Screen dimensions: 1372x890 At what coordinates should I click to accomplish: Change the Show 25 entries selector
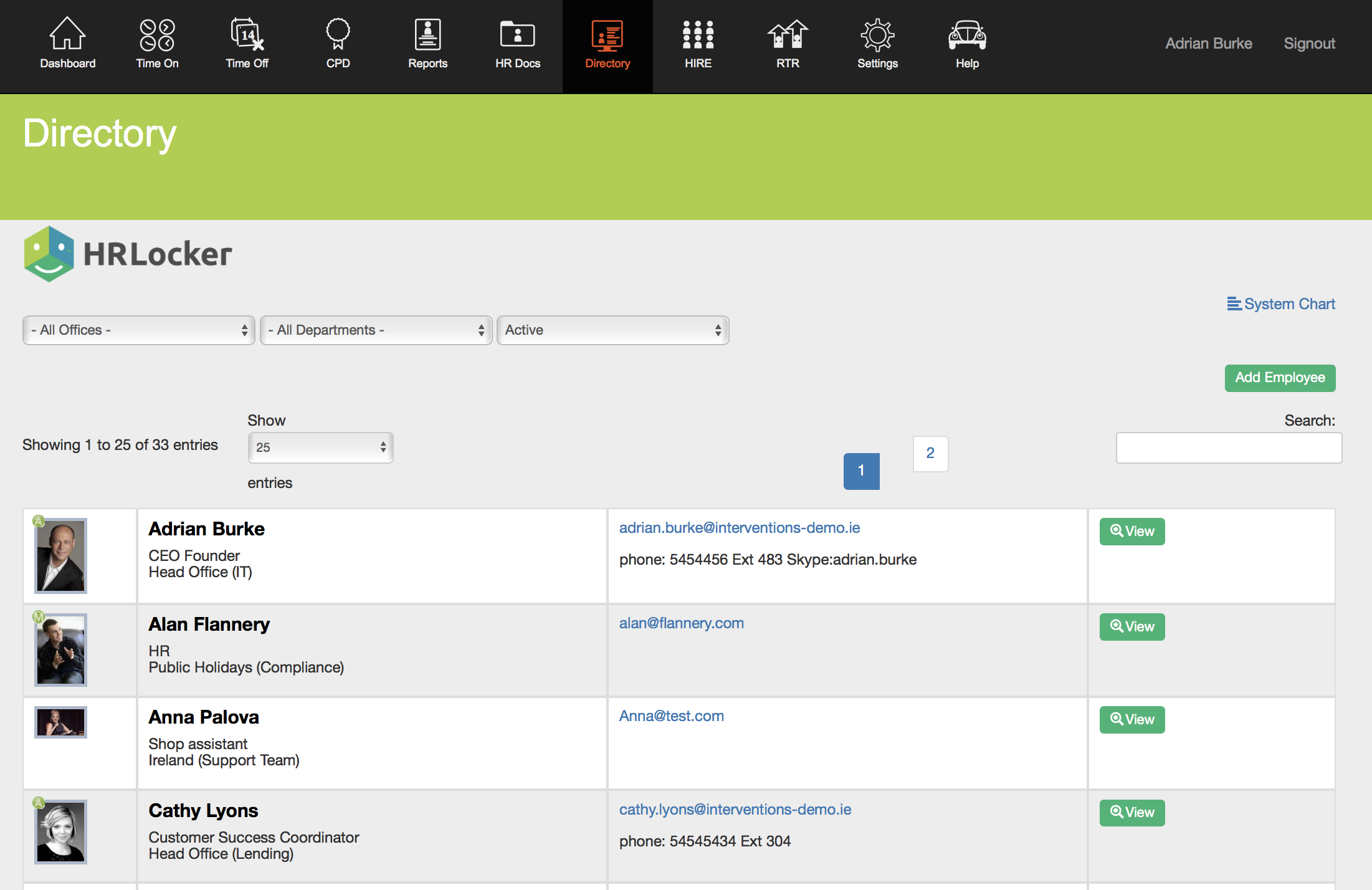(320, 447)
